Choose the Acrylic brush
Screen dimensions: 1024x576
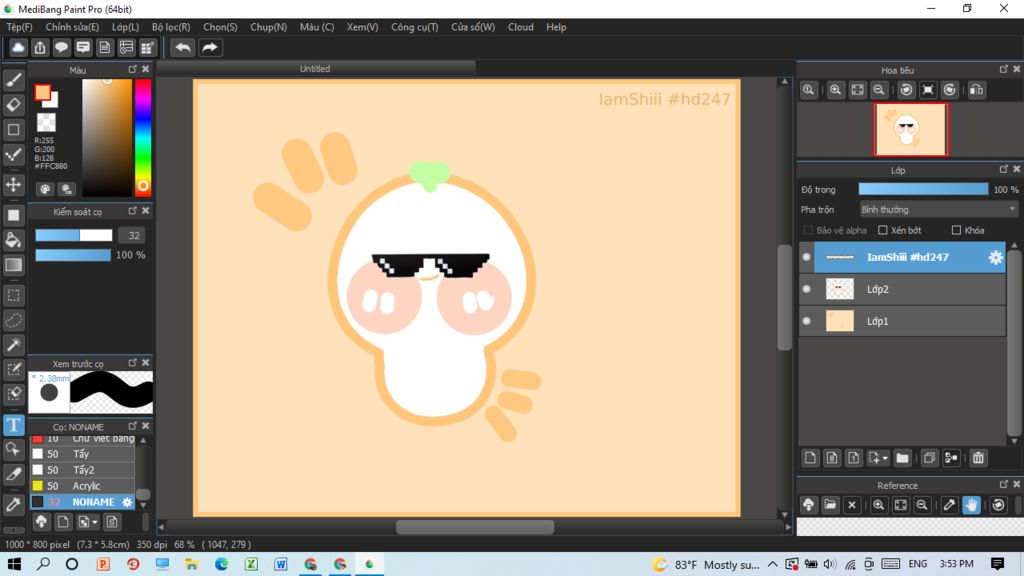[x=82, y=486]
